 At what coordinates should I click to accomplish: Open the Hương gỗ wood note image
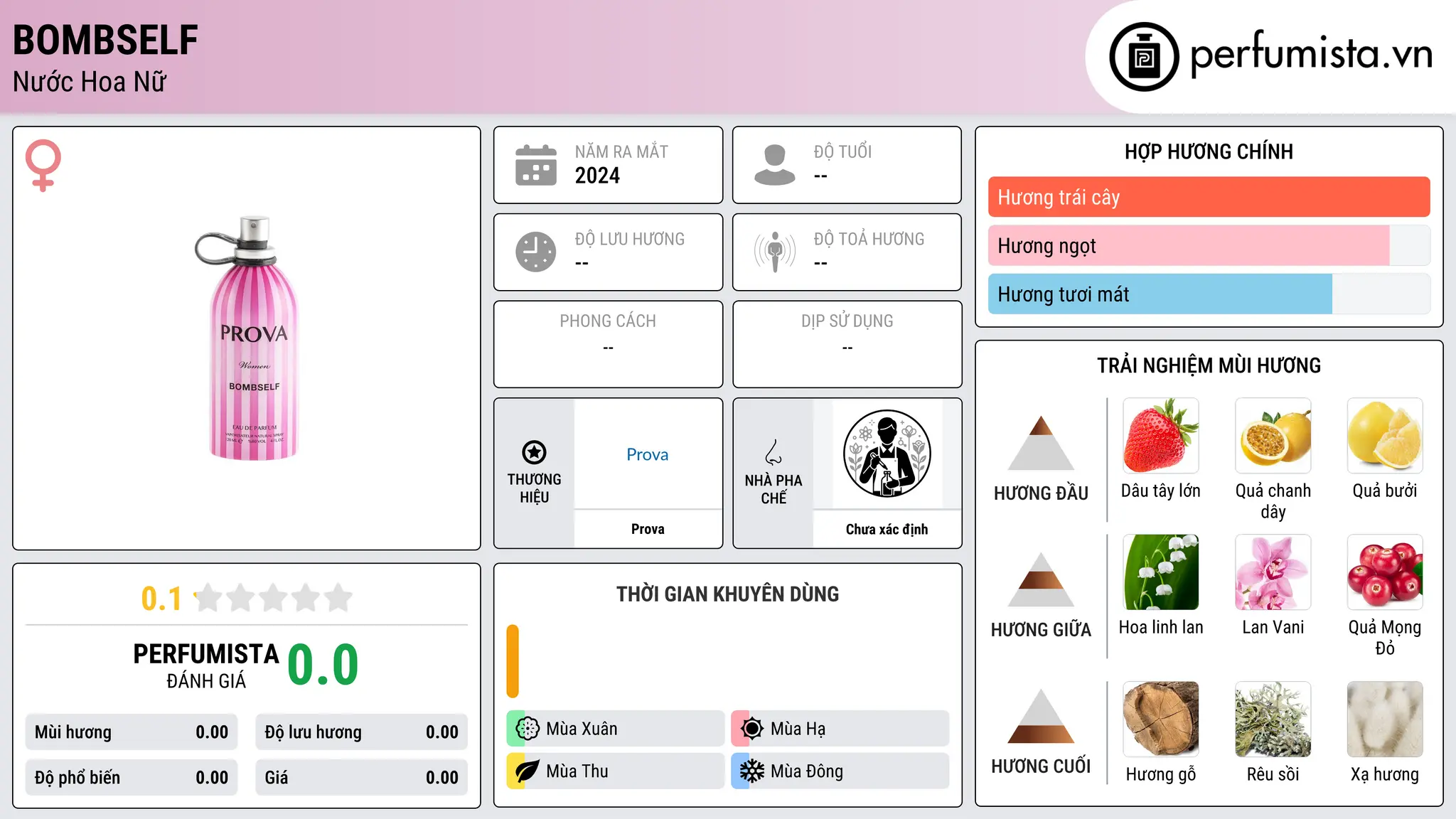pos(1161,719)
